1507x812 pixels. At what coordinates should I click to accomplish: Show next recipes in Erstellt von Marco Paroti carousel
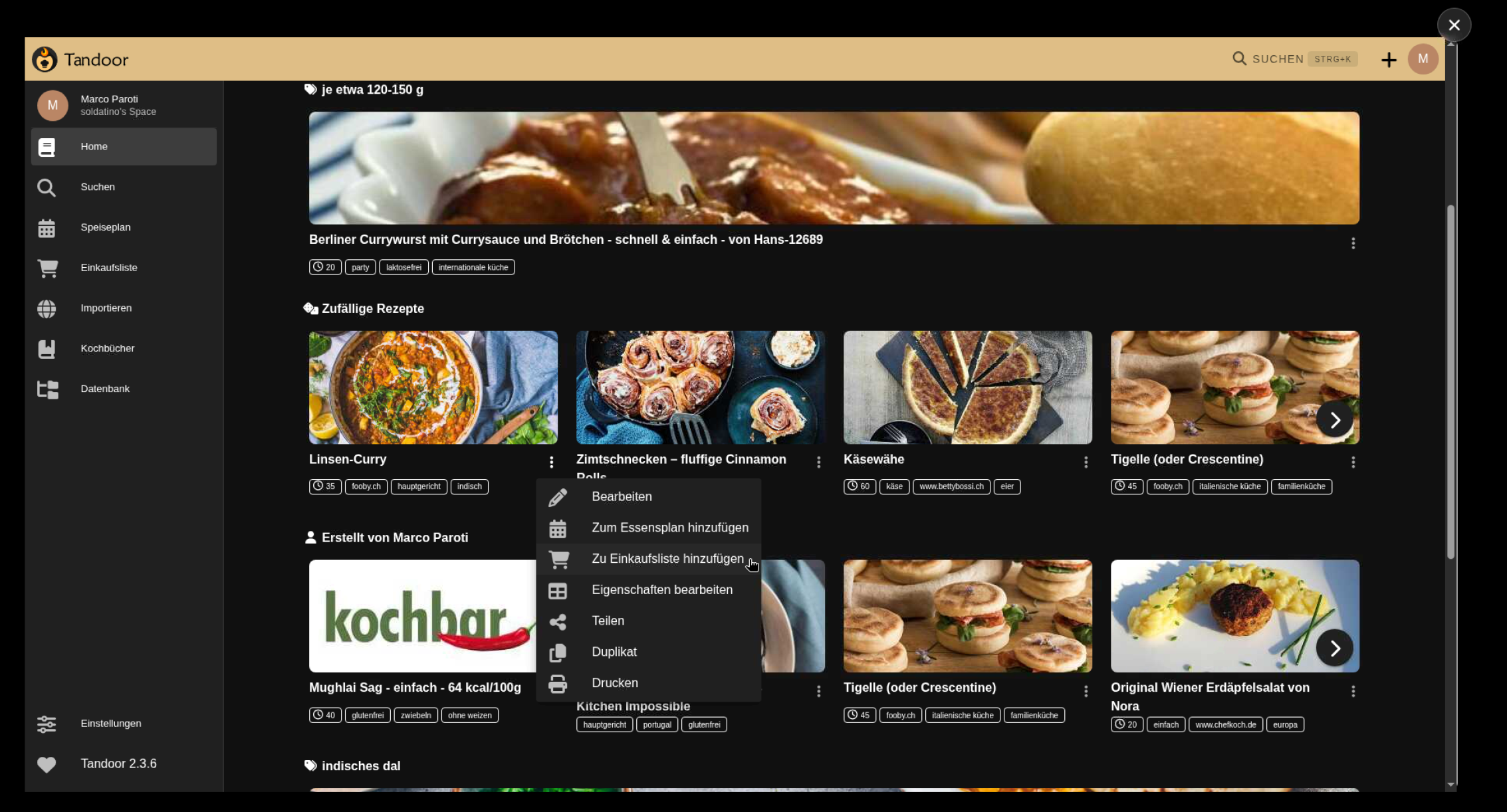[1334, 648]
